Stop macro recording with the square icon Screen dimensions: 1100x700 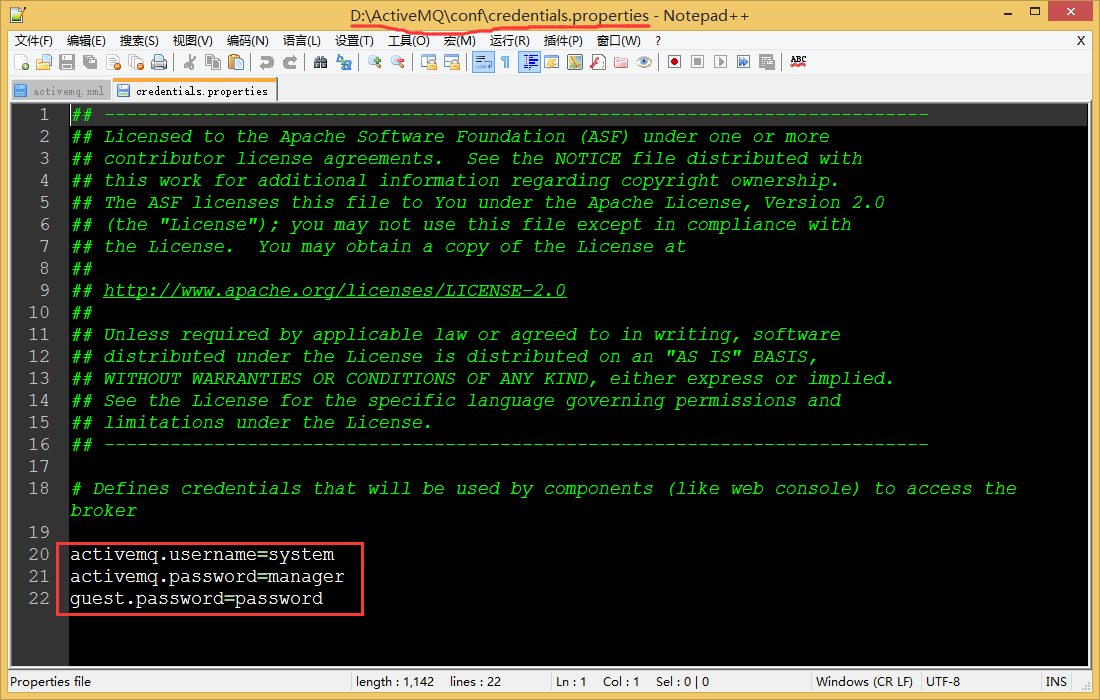(697, 62)
